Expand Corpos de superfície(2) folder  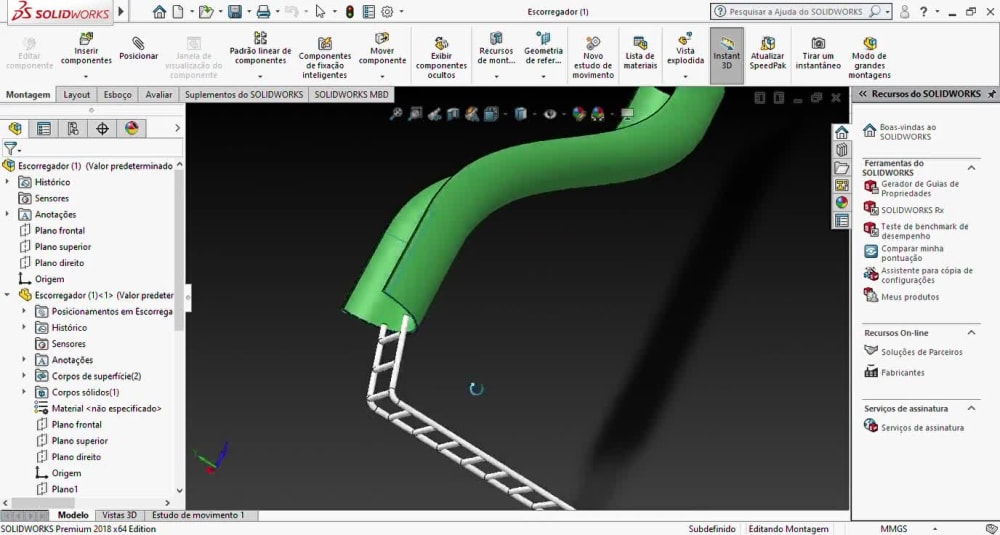tap(24, 376)
